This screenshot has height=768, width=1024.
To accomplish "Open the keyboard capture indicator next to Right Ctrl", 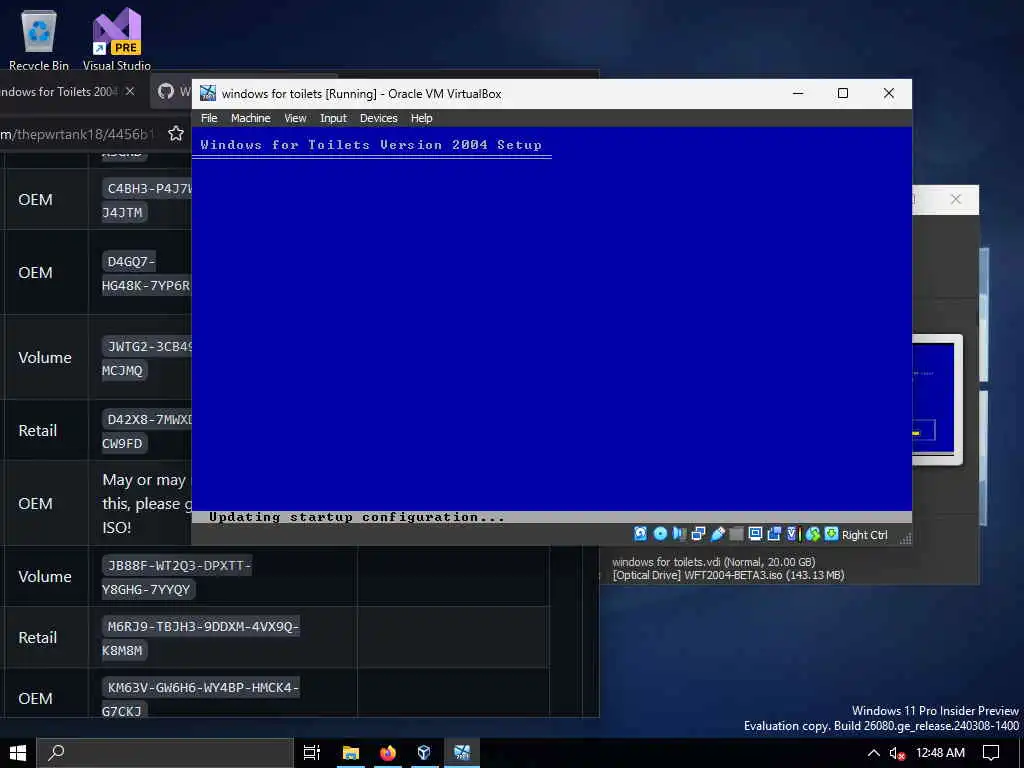I will (831, 534).
